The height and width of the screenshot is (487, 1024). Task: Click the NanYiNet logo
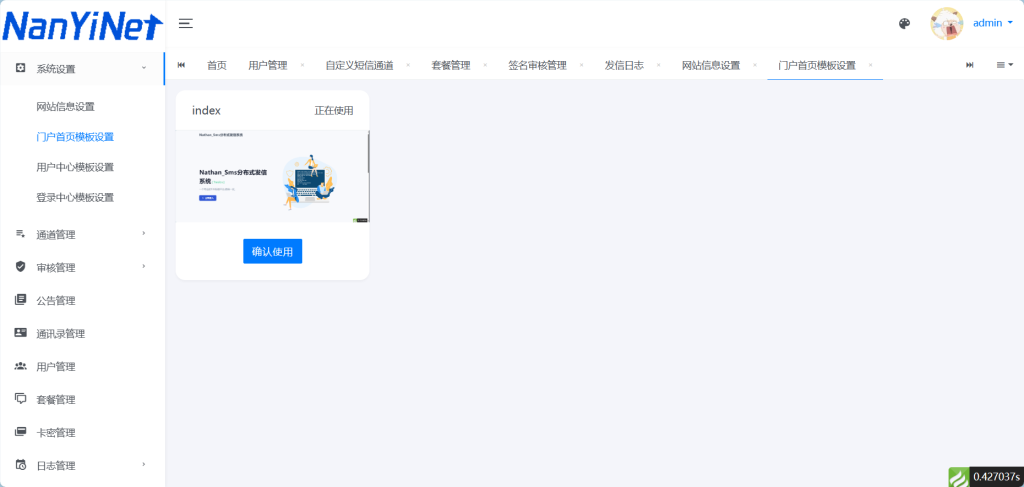pos(82,26)
